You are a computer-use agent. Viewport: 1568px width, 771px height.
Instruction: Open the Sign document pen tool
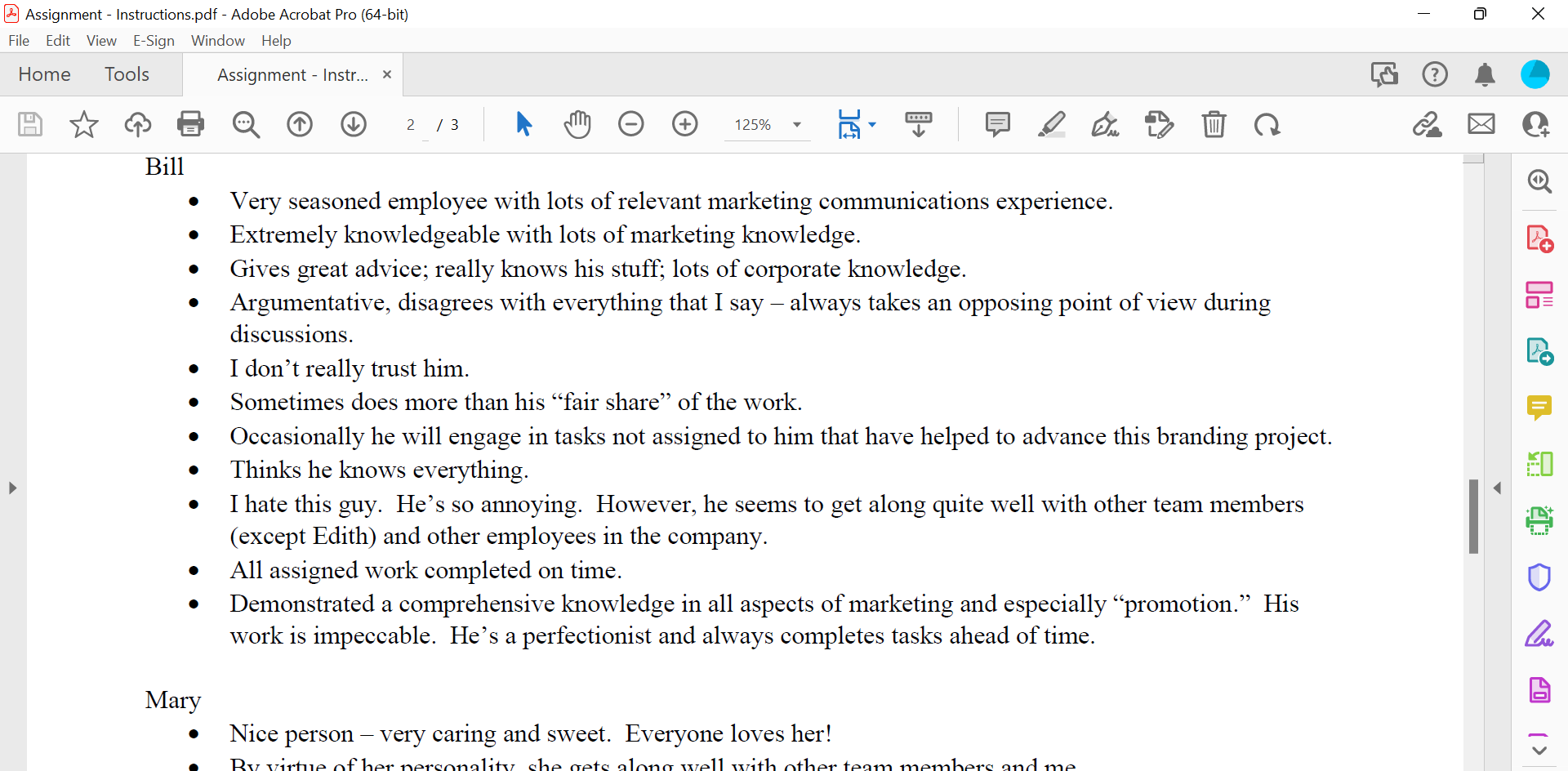1106,124
